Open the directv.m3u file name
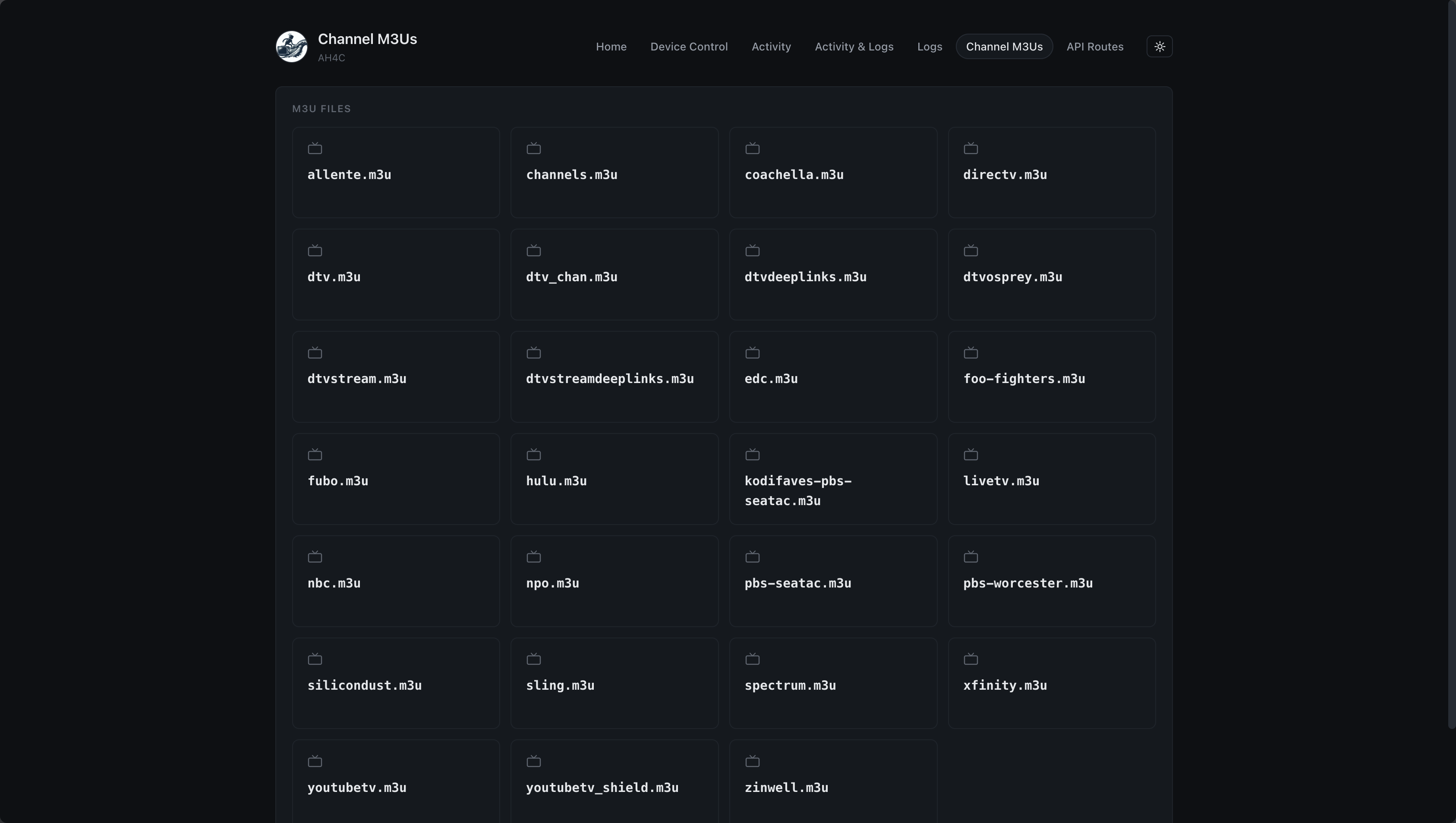 point(1005,175)
